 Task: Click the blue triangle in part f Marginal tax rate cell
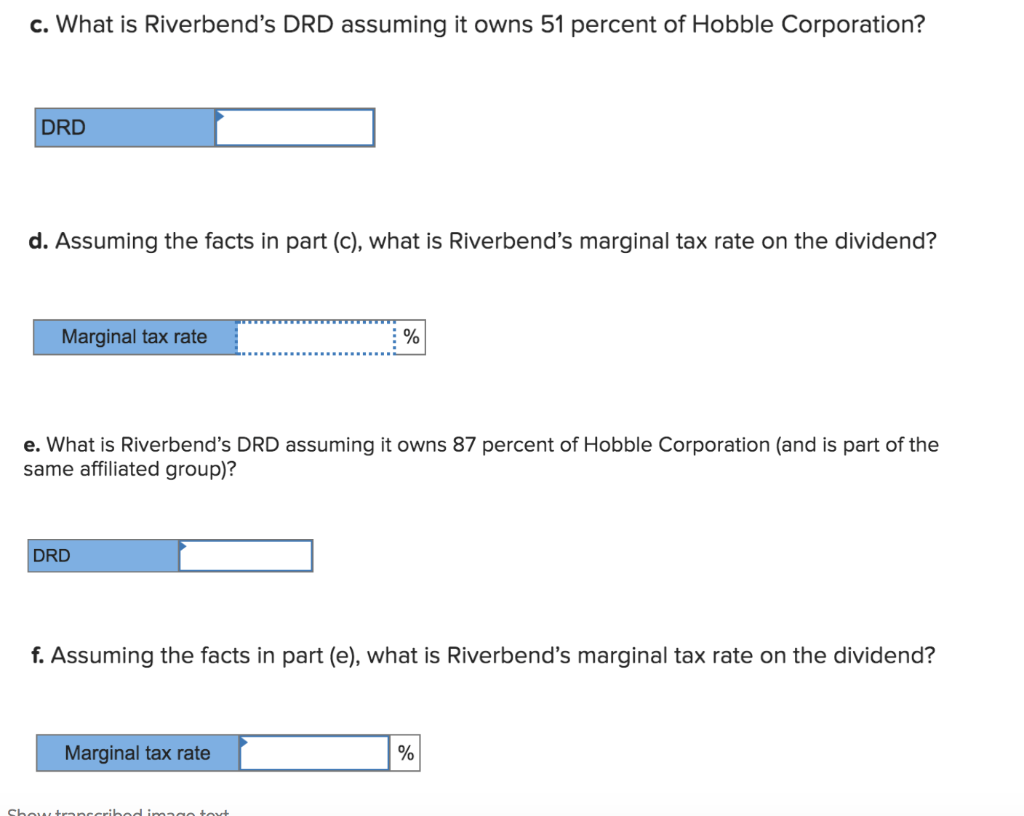coord(243,745)
